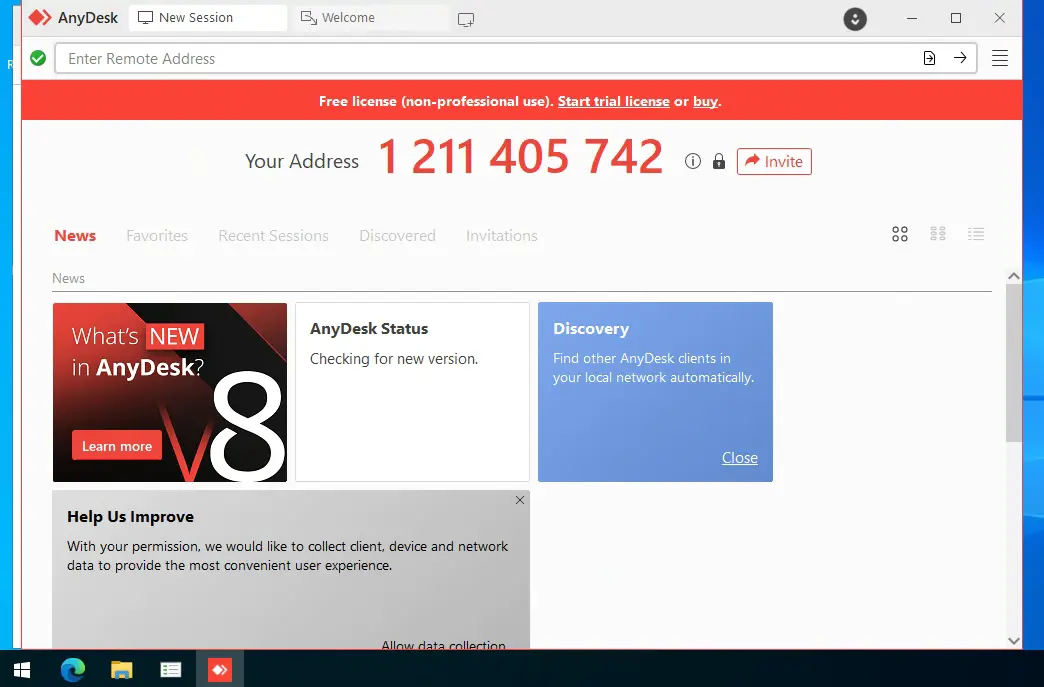Image resolution: width=1044 pixels, height=687 pixels.
Task: Open the file transfer icon in address bar
Action: [x=929, y=59]
